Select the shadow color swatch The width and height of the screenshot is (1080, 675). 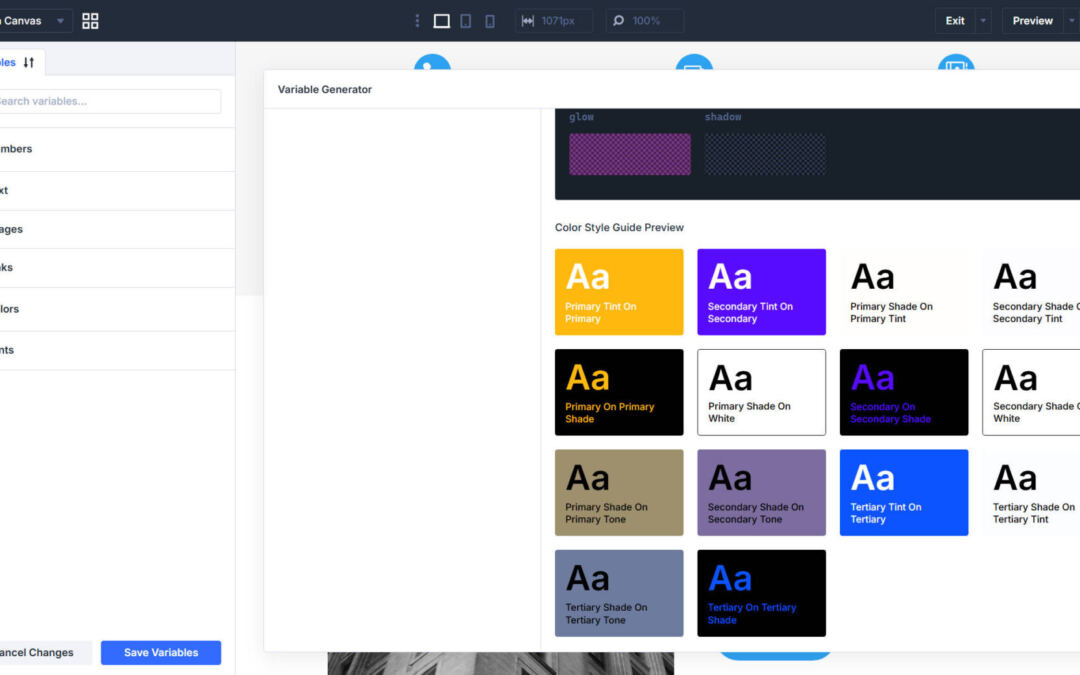pos(765,154)
